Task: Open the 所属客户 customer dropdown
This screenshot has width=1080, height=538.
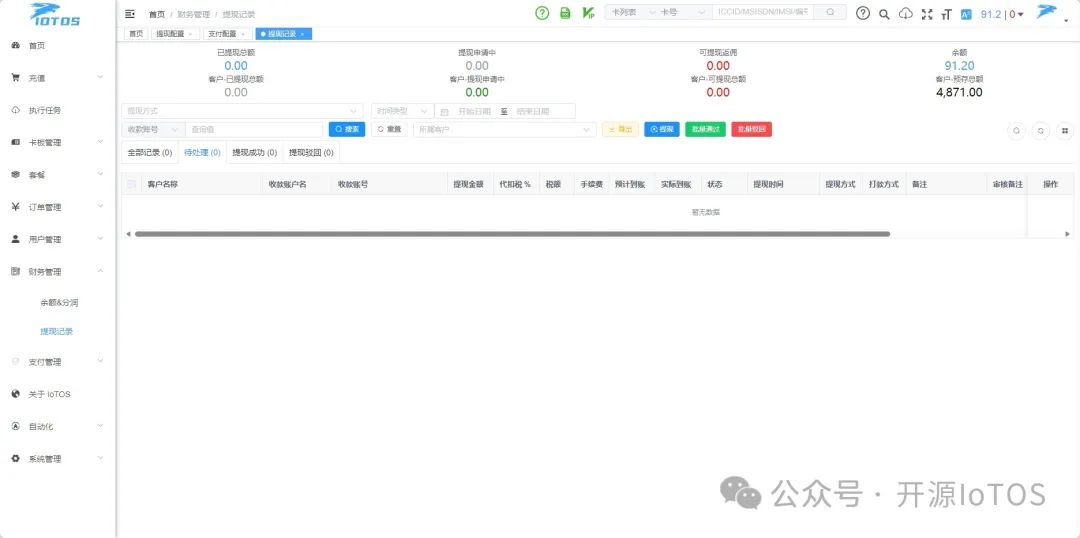Action: pyautogui.click(x=505, y=130)
